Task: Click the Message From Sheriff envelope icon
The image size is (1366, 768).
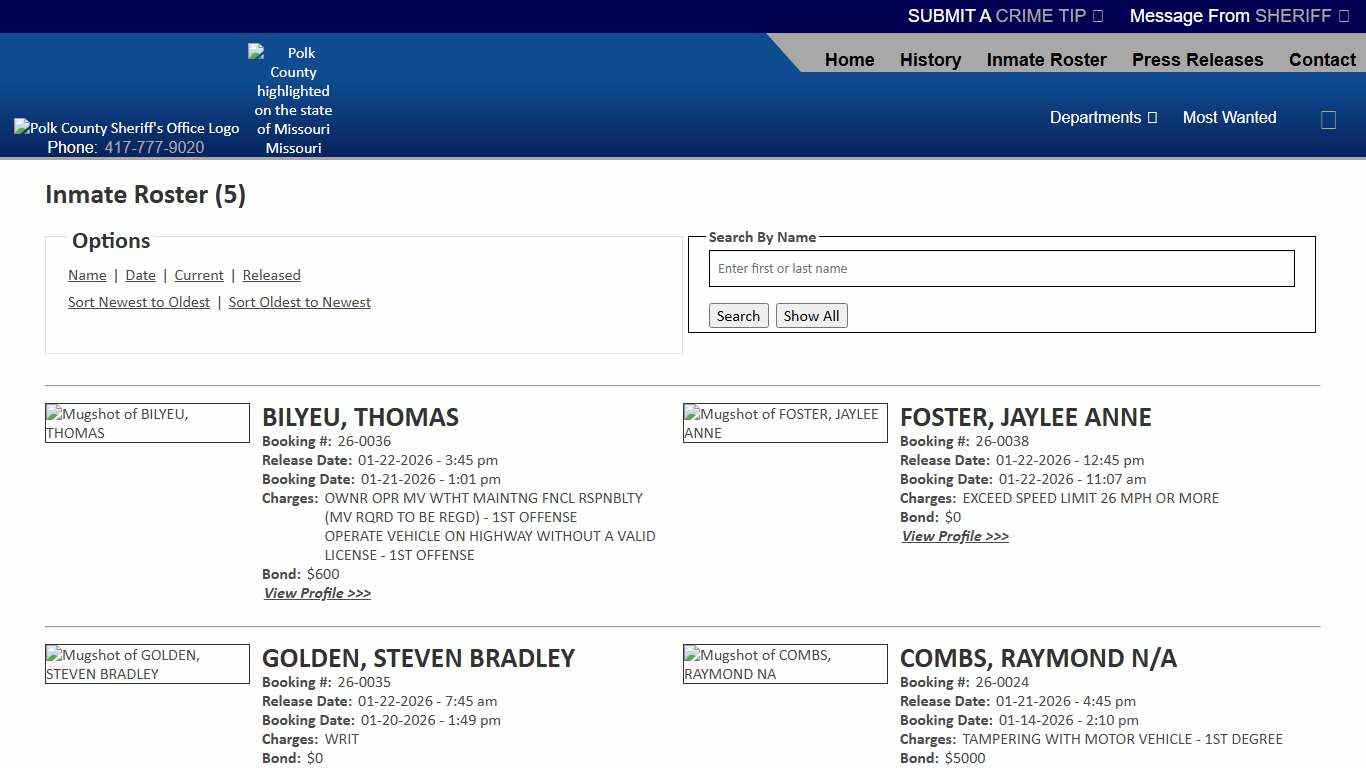Action: coord(1342,16)
